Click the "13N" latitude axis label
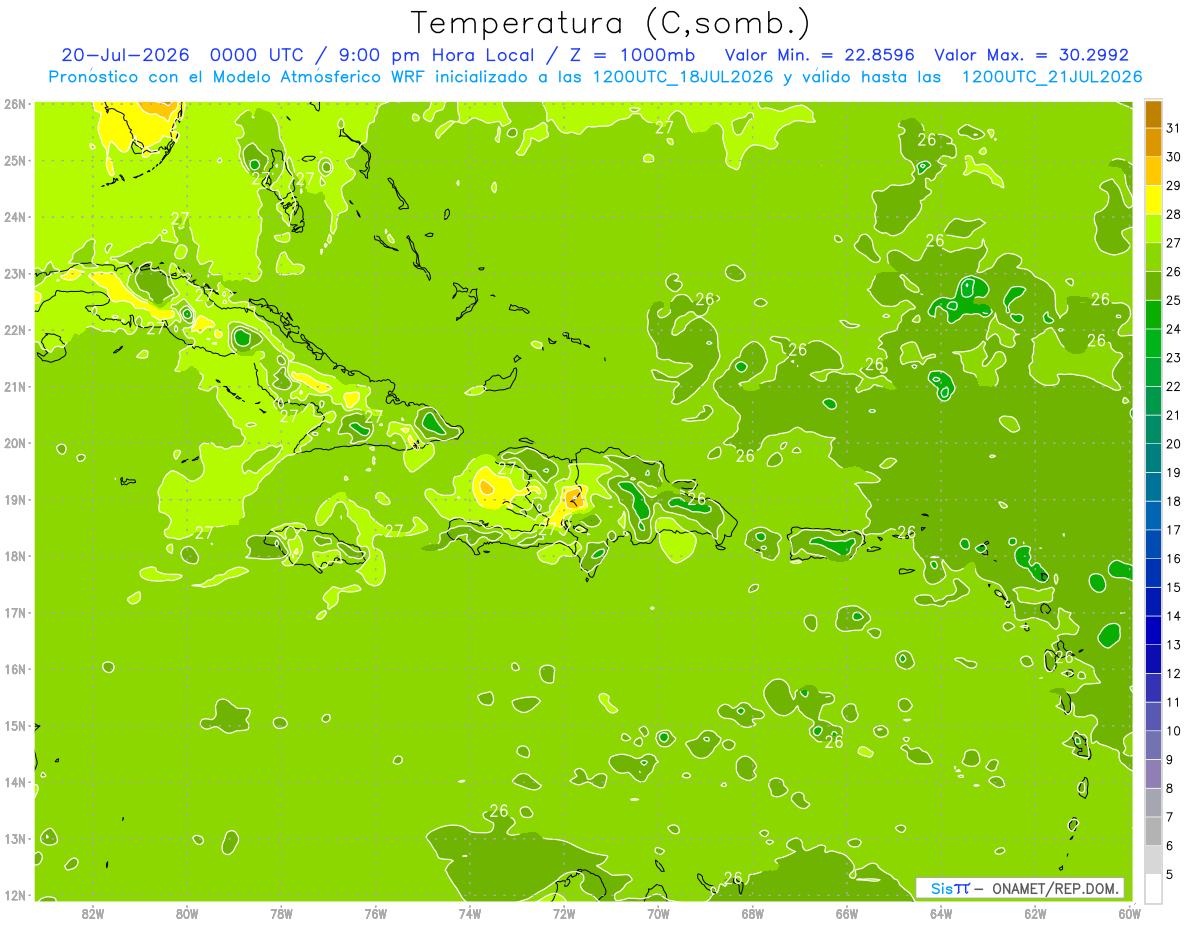Screen dimensions: 1200x927 tap(14, 839)
